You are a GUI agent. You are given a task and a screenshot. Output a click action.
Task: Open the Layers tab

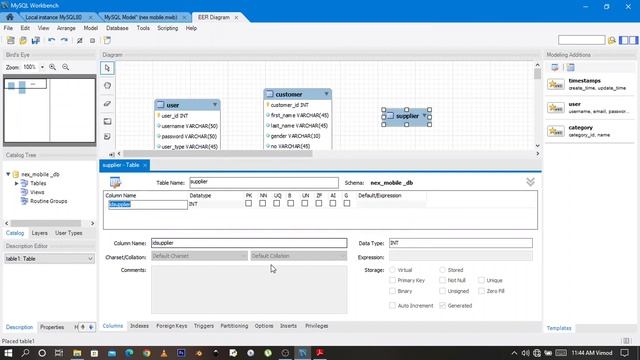pos(40,233)
